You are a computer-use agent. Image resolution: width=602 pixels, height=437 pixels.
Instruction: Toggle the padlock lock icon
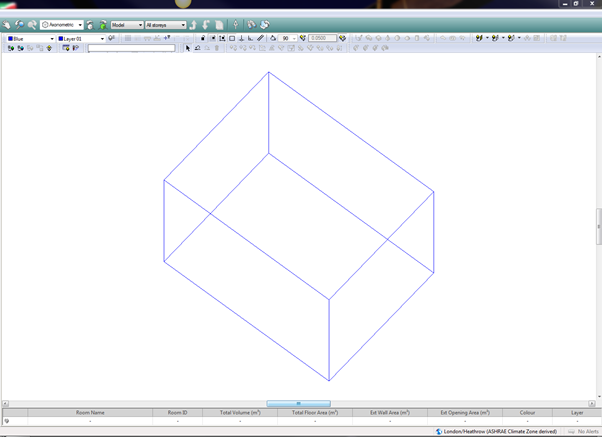point(203,38)
